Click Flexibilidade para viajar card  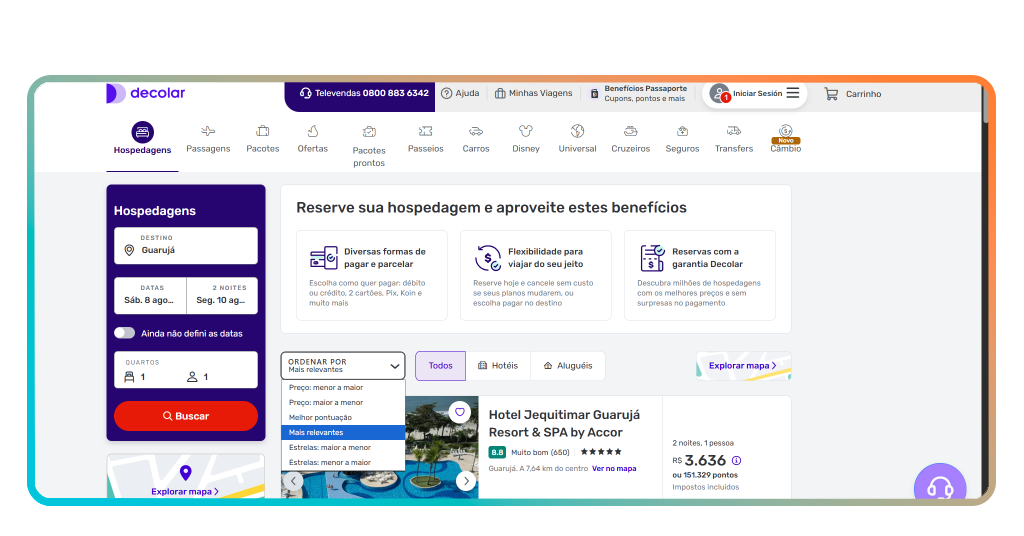(536, 275)
